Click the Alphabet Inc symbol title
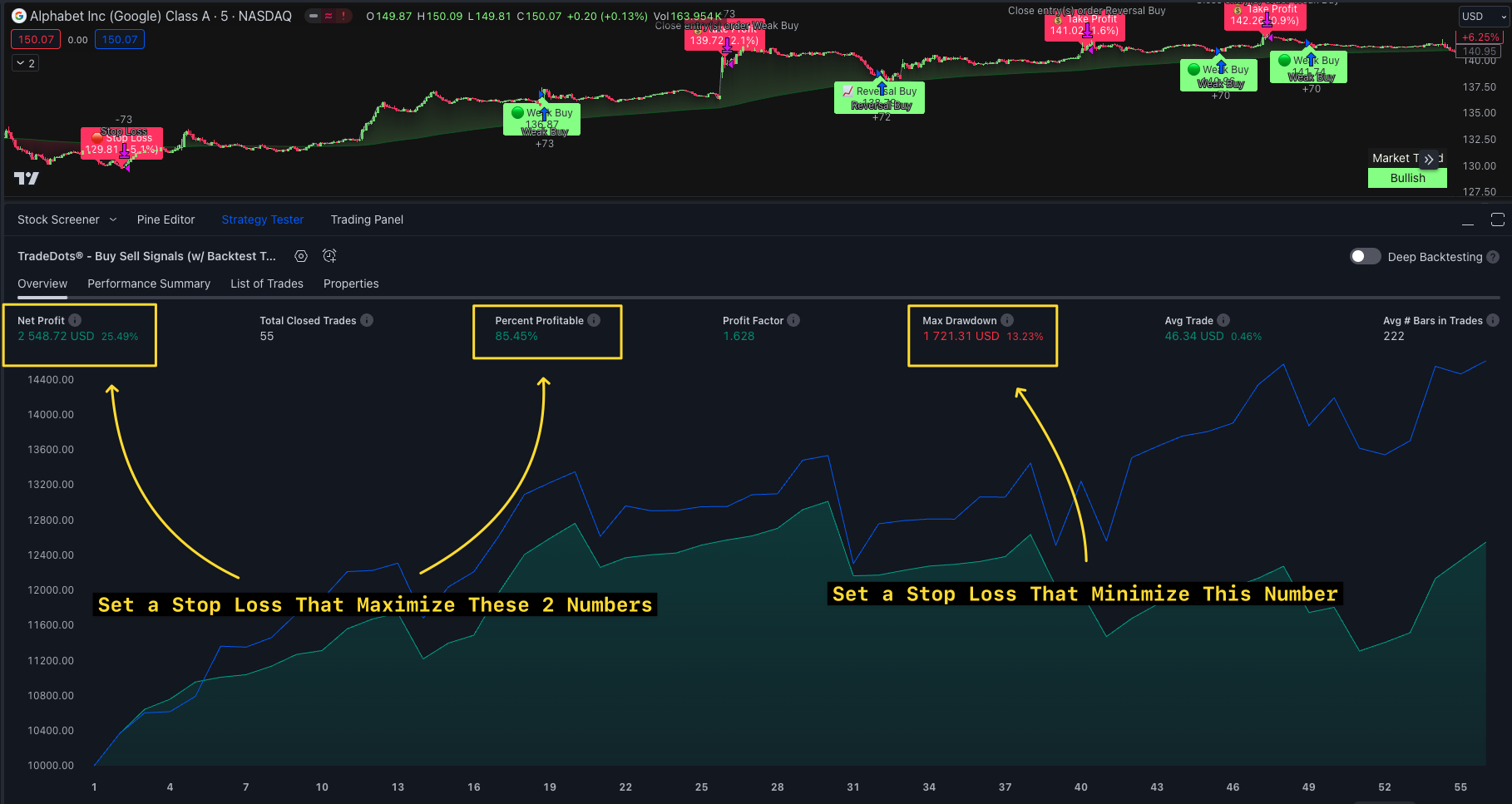Screen dimensions: 1512x804 [x=161, y=16]
